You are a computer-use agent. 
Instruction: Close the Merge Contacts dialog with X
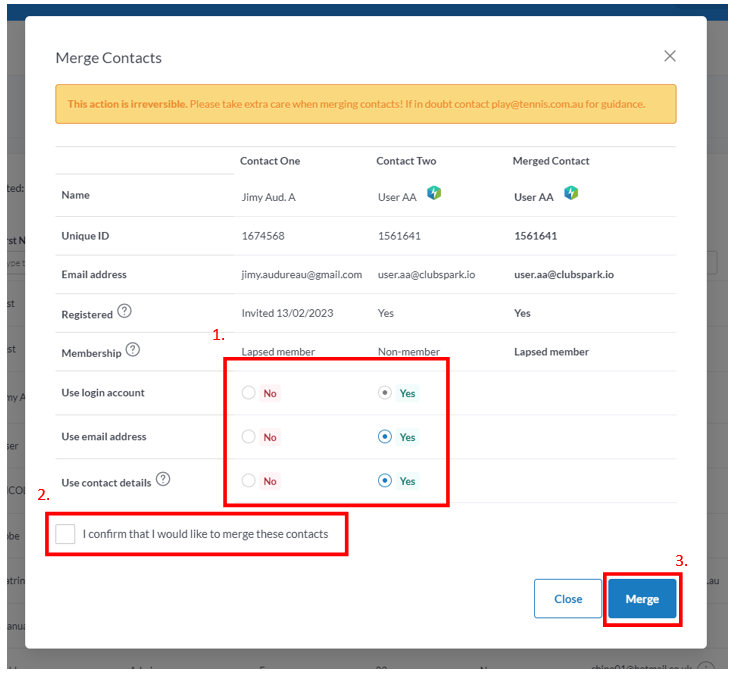click(x=670, y=56)
